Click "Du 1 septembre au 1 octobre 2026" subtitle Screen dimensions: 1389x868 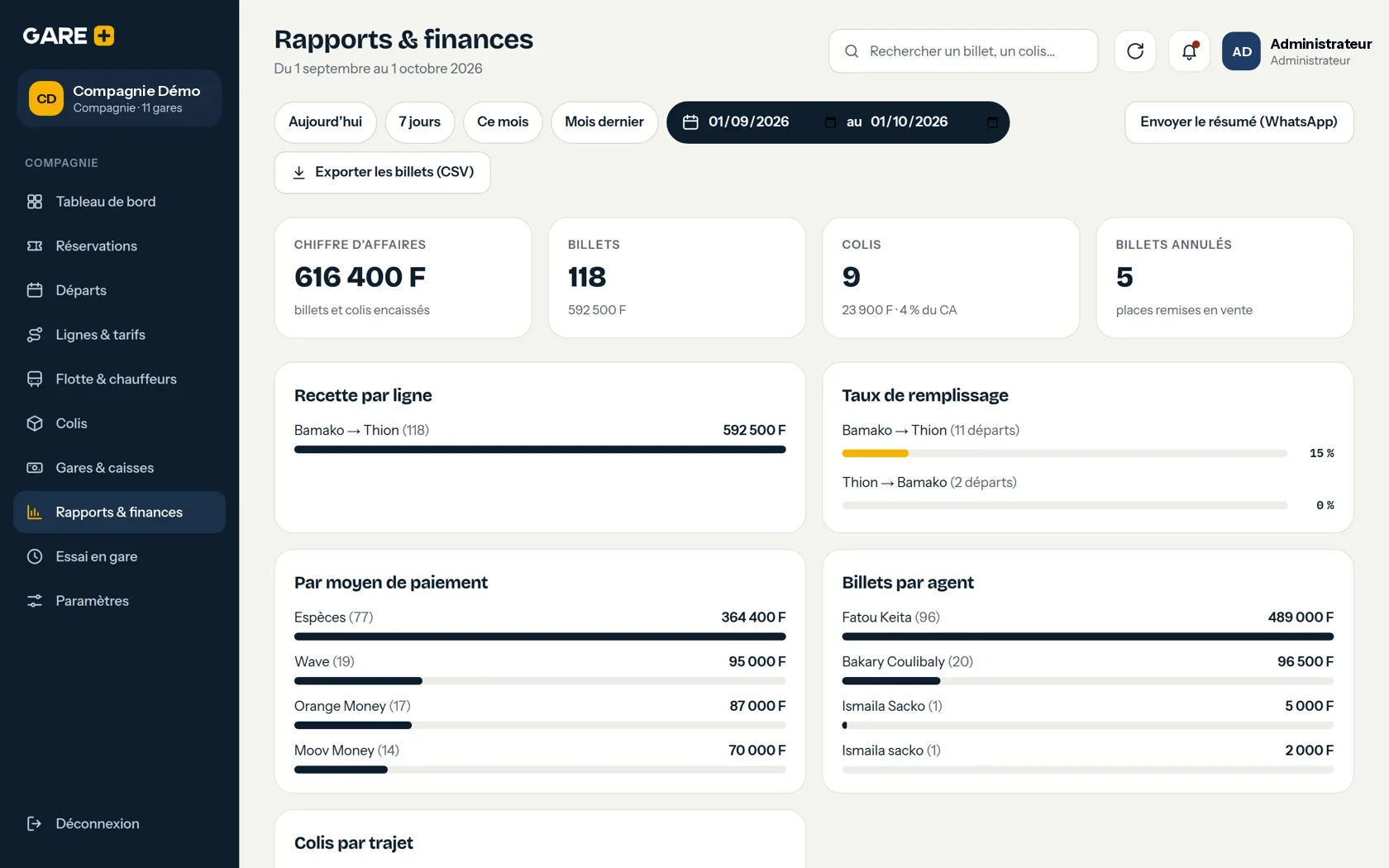tap(378, 69)
